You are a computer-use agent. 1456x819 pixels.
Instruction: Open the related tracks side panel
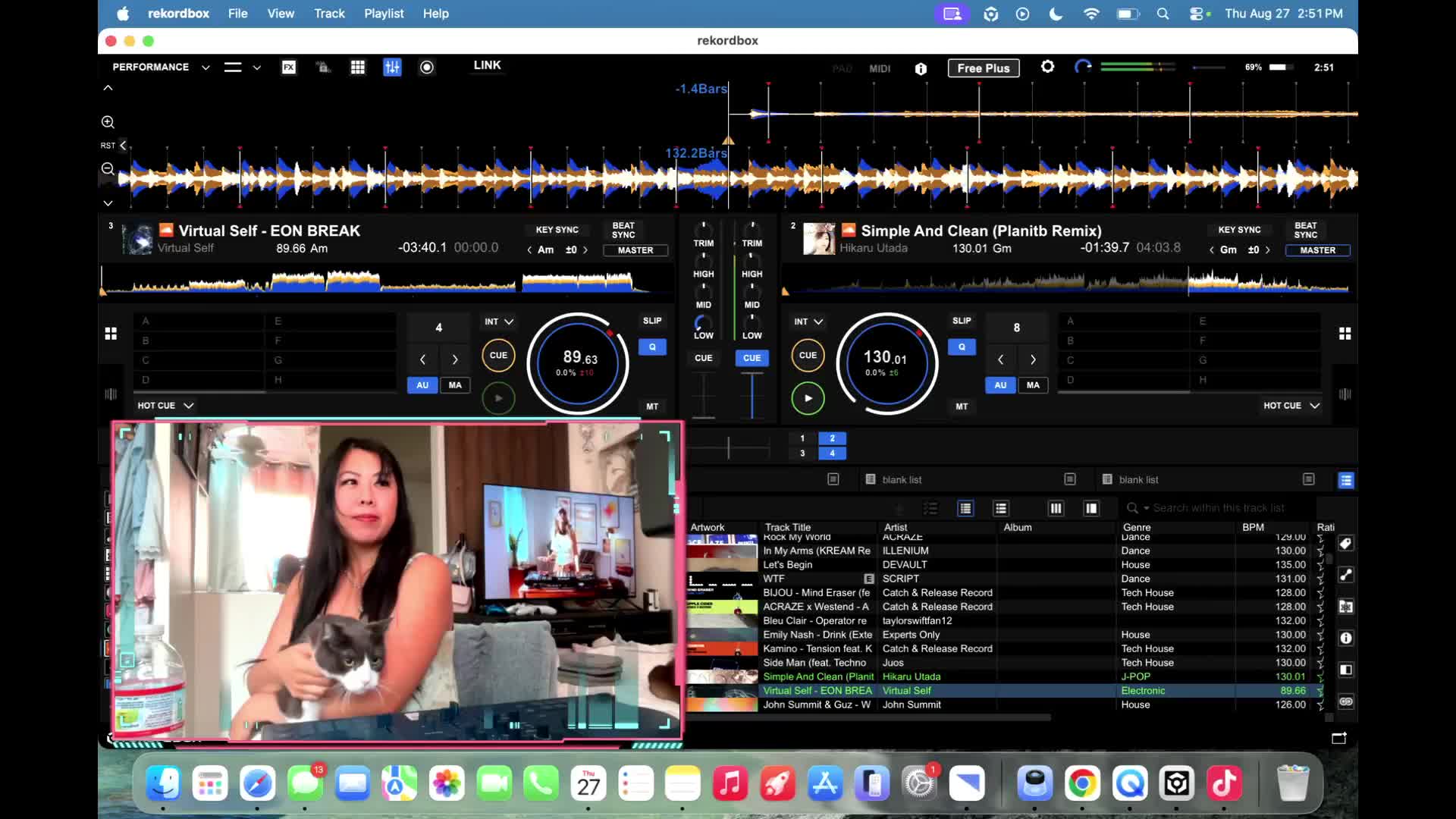[x=1346, y=575]
